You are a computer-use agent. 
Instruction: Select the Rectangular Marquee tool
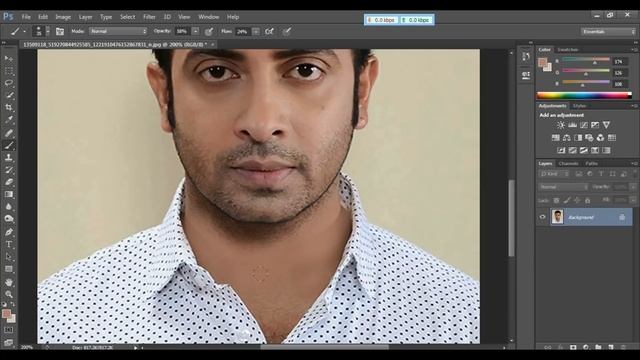[9, 71]
